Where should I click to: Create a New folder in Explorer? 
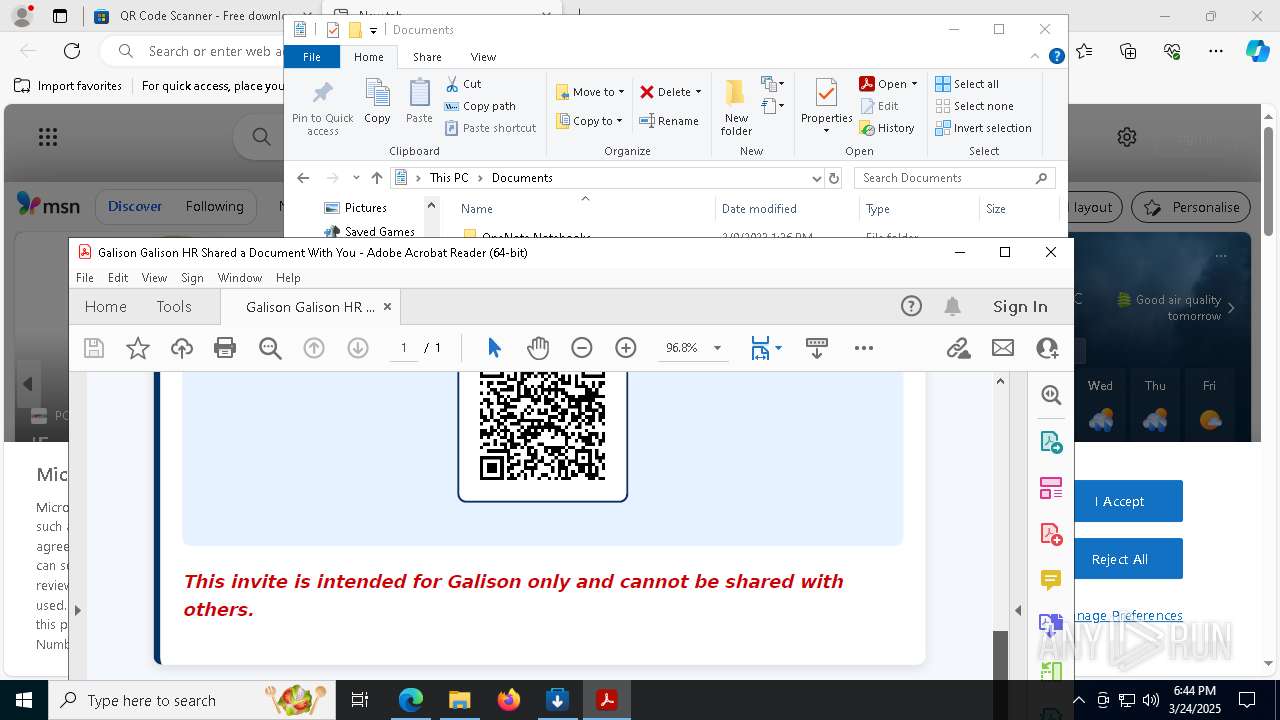[x=736, y=108]
